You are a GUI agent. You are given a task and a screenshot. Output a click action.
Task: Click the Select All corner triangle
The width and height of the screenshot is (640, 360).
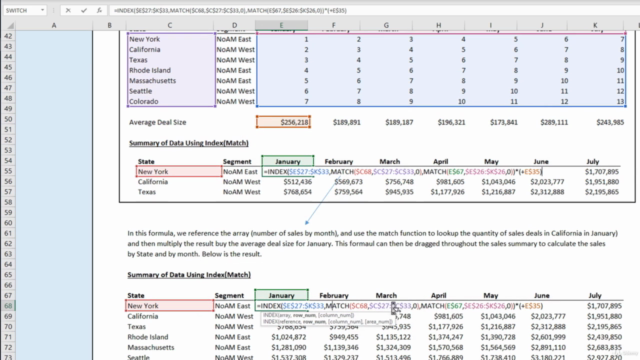tap(9, 26)
